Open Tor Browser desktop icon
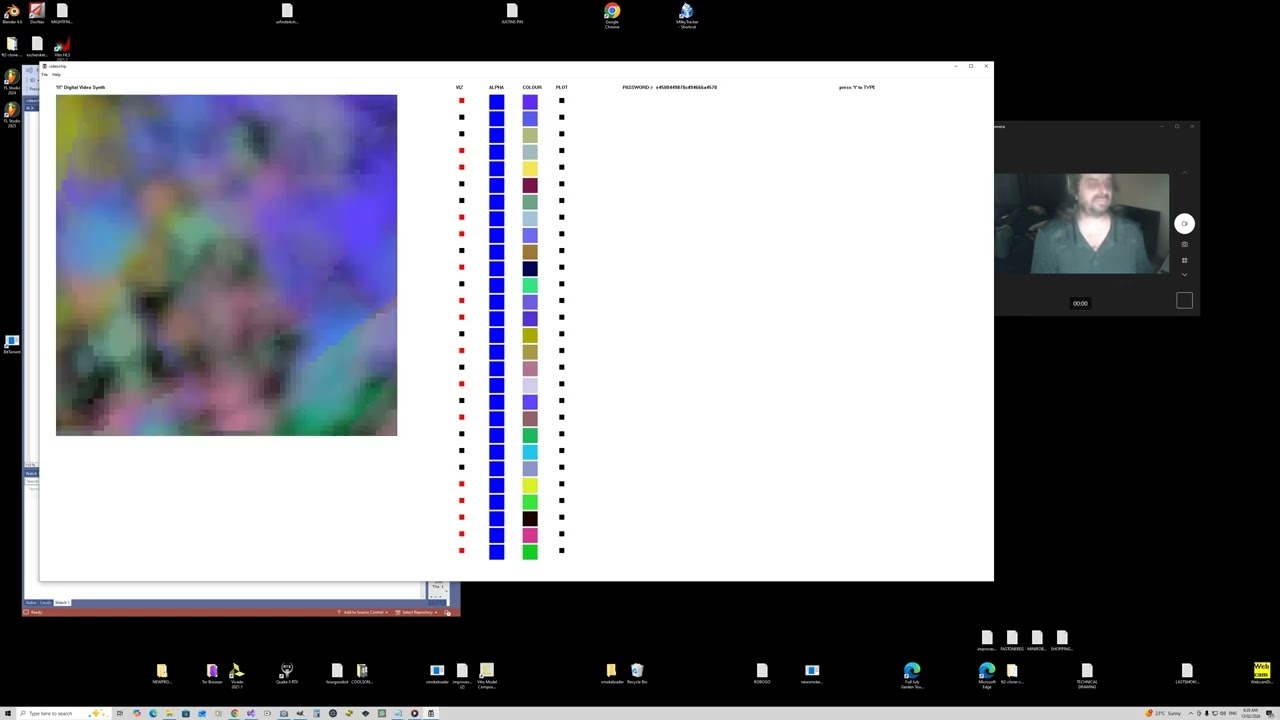Viewport: 1280px width, 720px height. (x=212, y=674)
